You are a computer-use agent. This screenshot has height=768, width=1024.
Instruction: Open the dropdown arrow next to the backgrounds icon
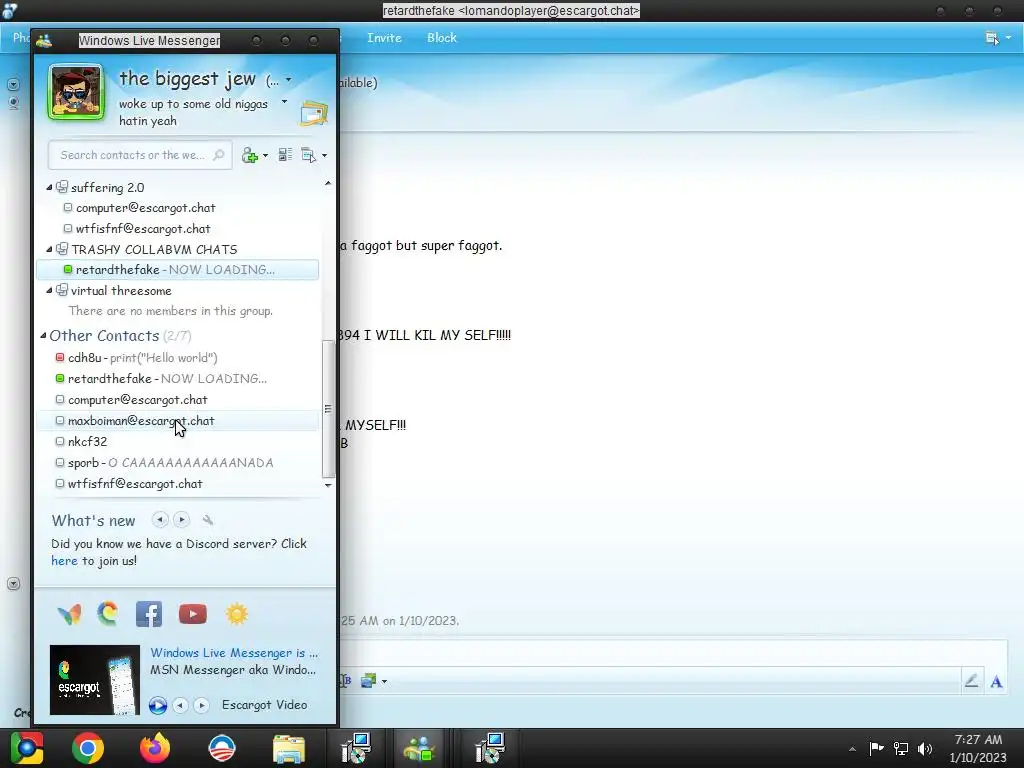[x=385, y=682]
